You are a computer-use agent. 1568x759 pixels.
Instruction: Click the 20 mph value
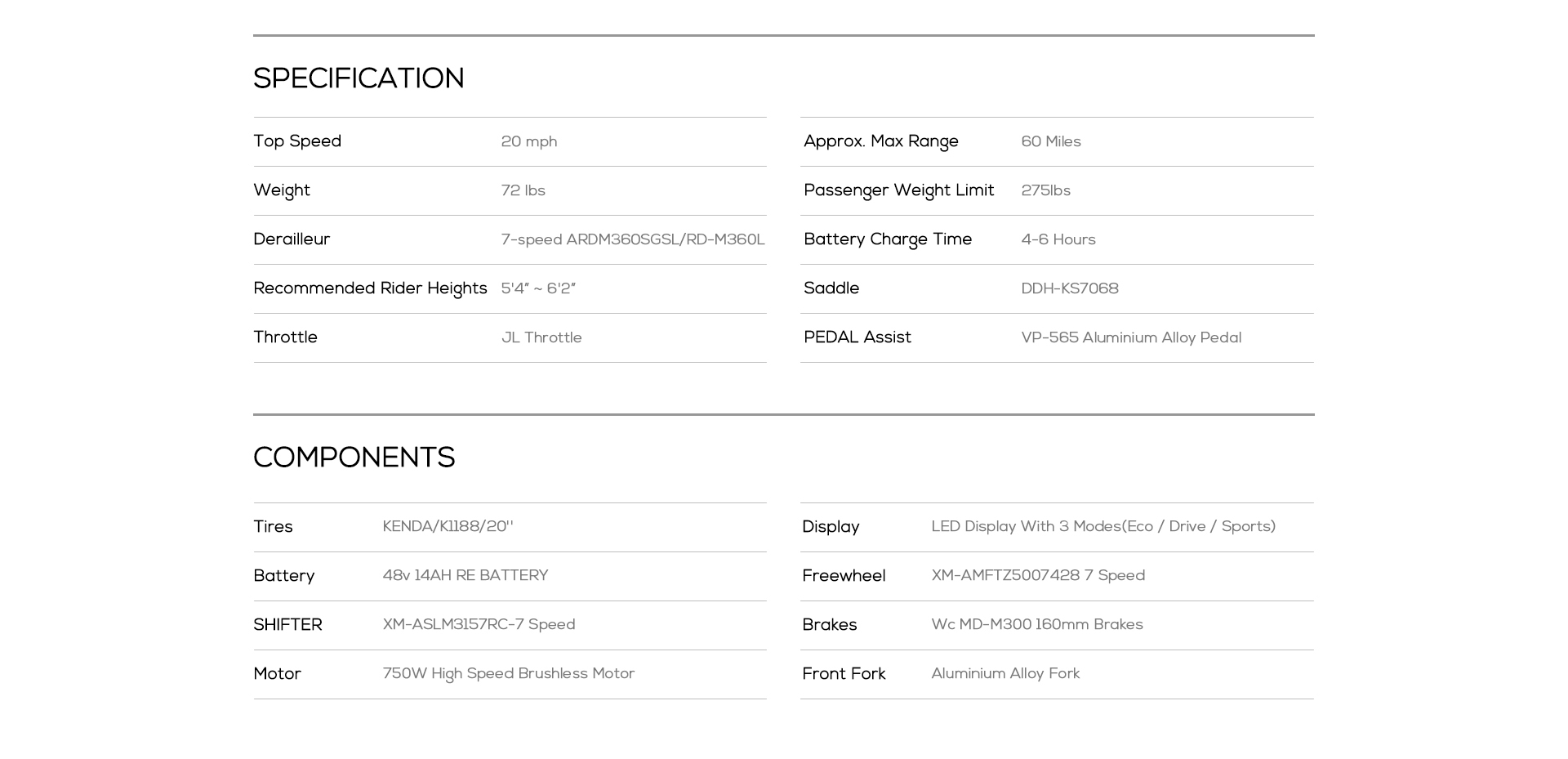pos(529,142)
